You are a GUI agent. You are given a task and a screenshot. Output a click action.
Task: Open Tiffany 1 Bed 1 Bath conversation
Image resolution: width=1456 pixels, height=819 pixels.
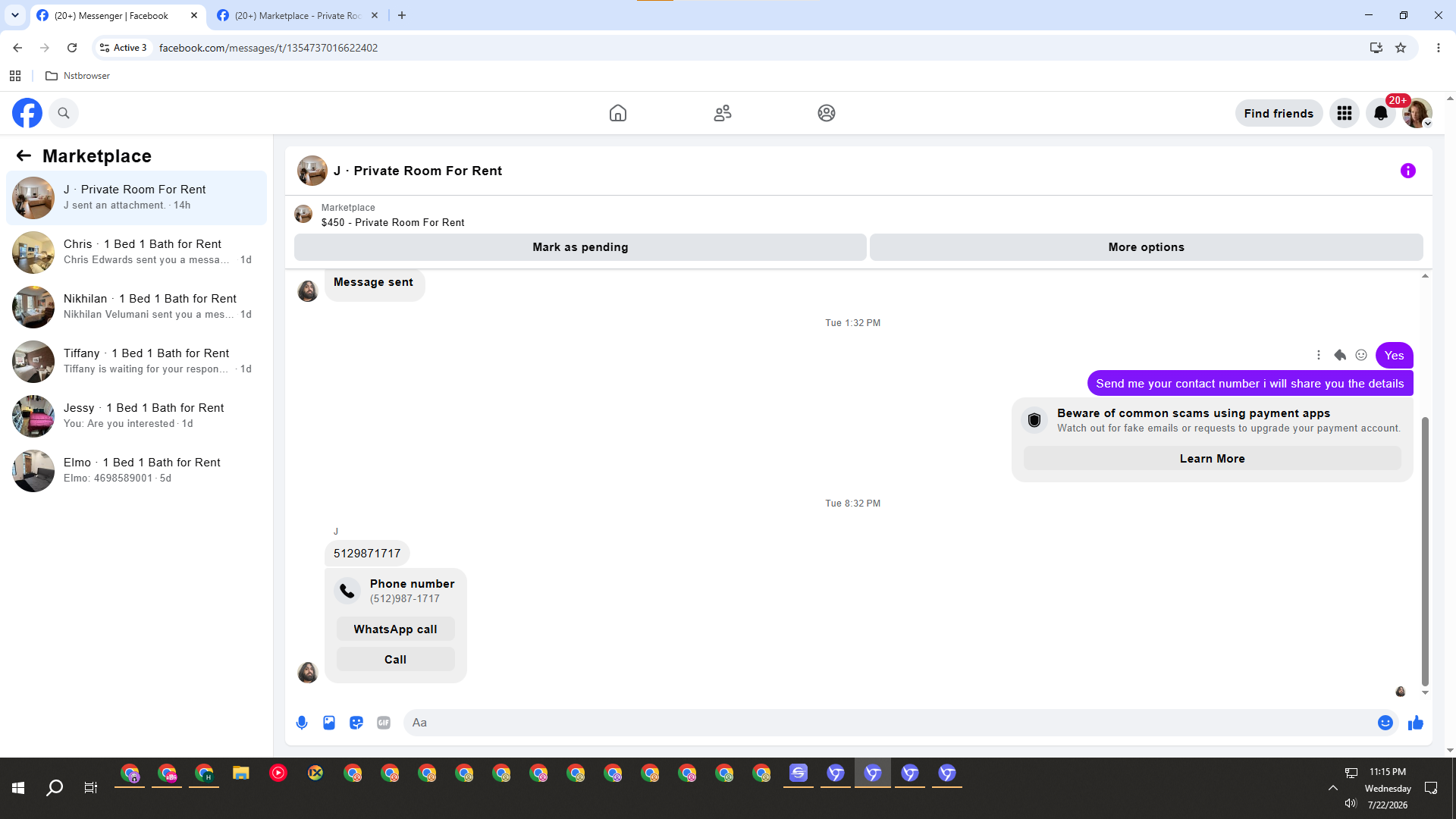[x=136, y=361]
